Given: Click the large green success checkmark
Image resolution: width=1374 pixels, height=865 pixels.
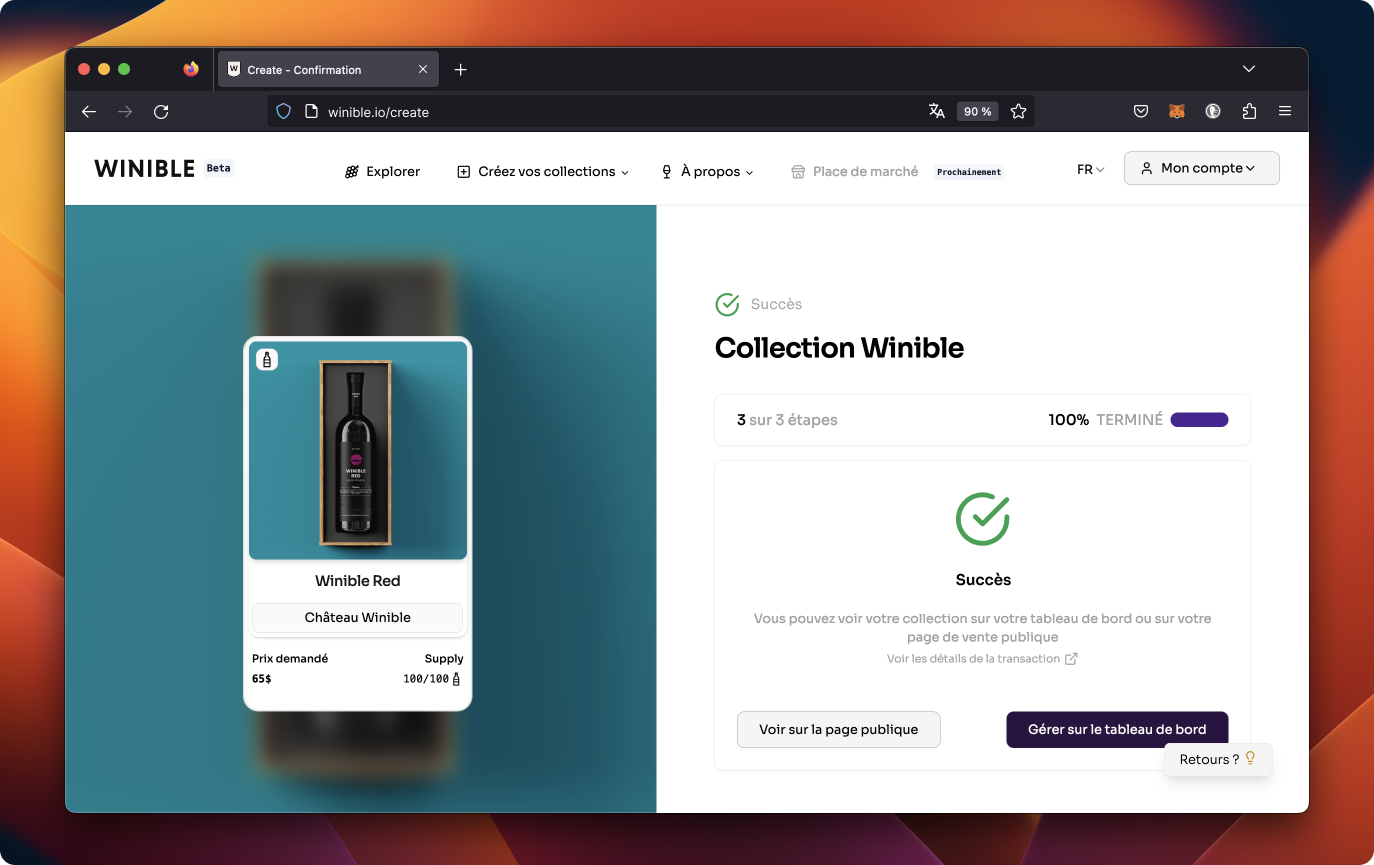Looking at the screenshot, I should pyautogui.click(x=983, y=519).
